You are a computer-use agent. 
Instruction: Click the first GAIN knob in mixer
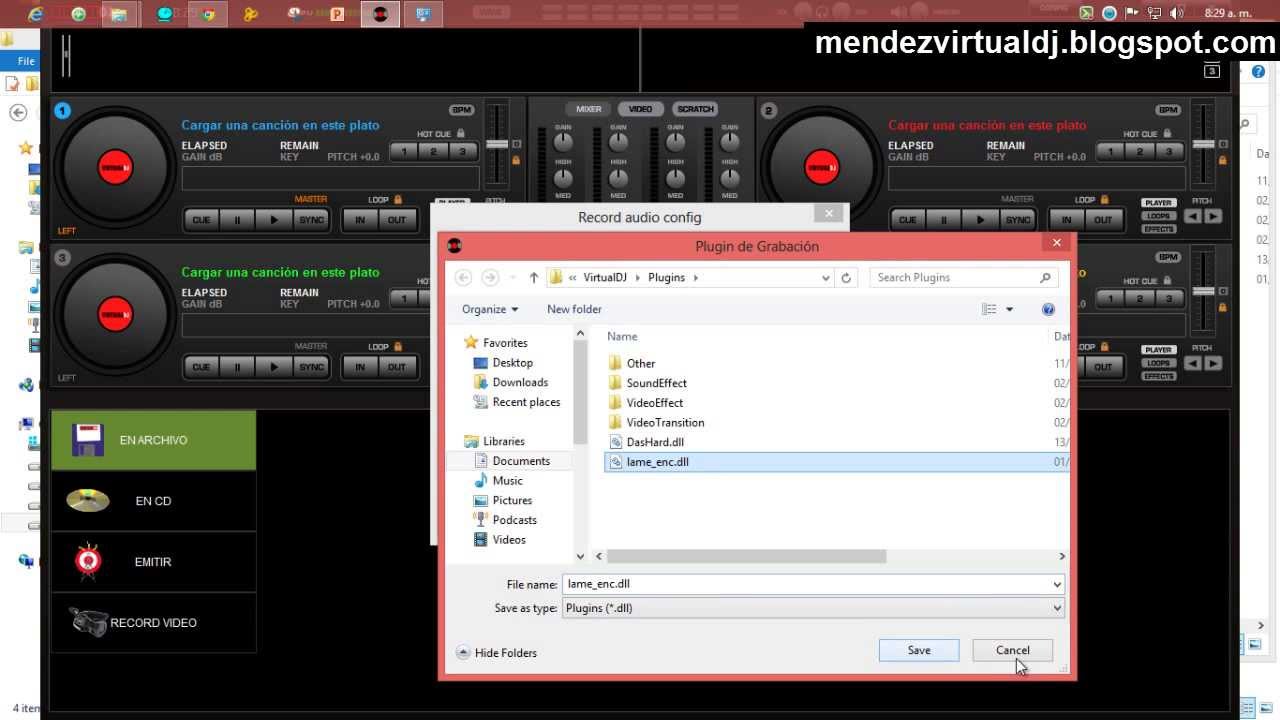click(x=563, y=143)
